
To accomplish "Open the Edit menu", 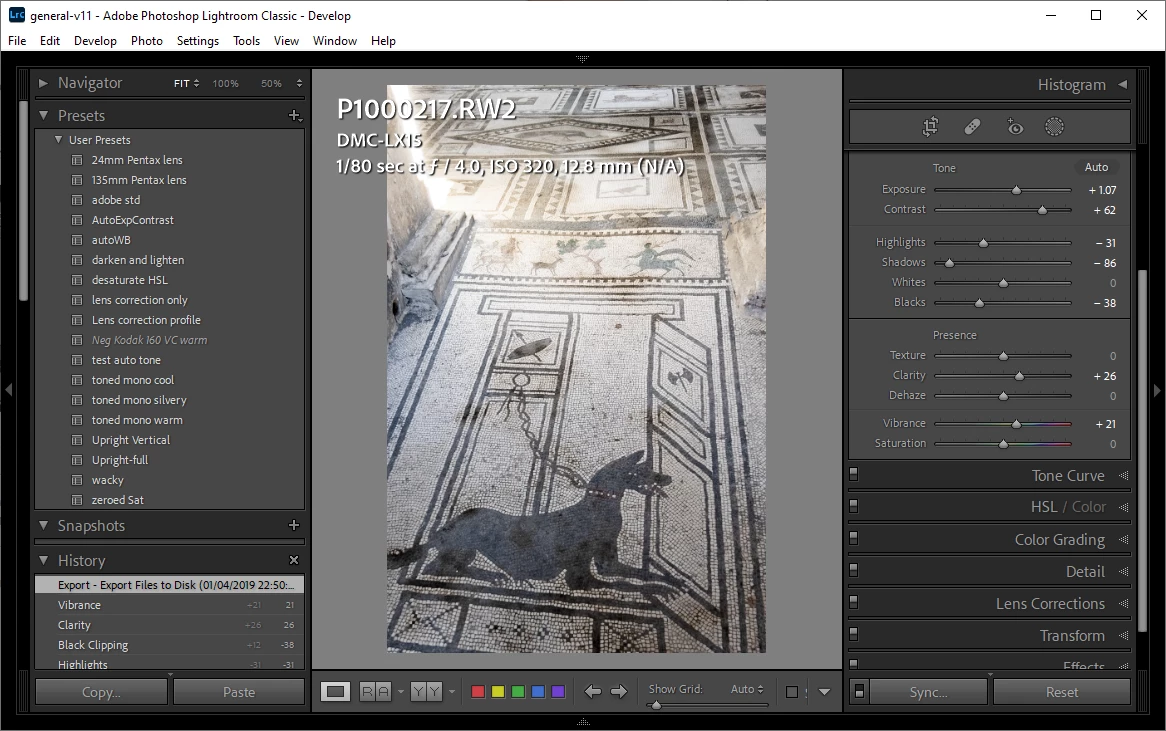I will [50, 41].
